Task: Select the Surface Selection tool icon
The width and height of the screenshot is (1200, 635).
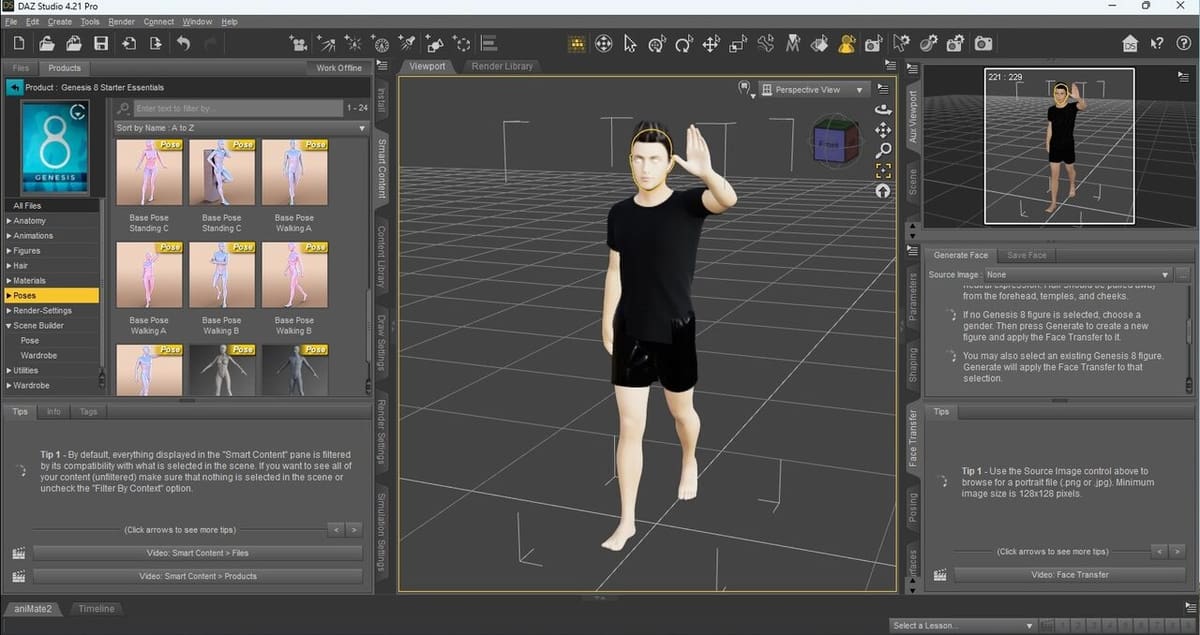Action: [820, 43]
